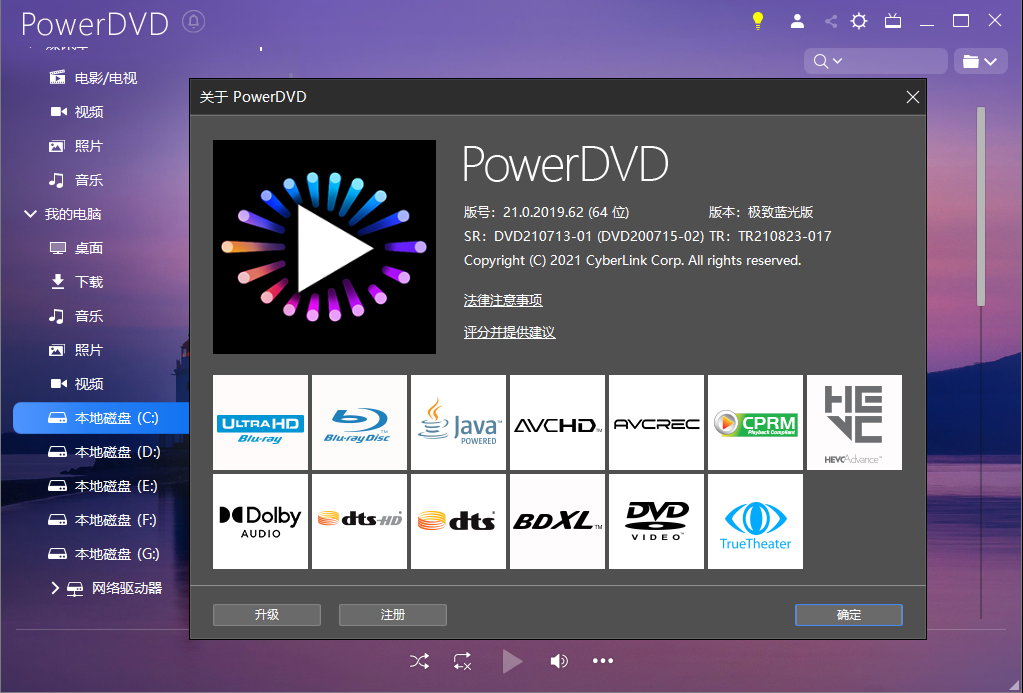Click the plain dts logo
The width and height of the screenshot is (1023, 693).
click(459, 521)
